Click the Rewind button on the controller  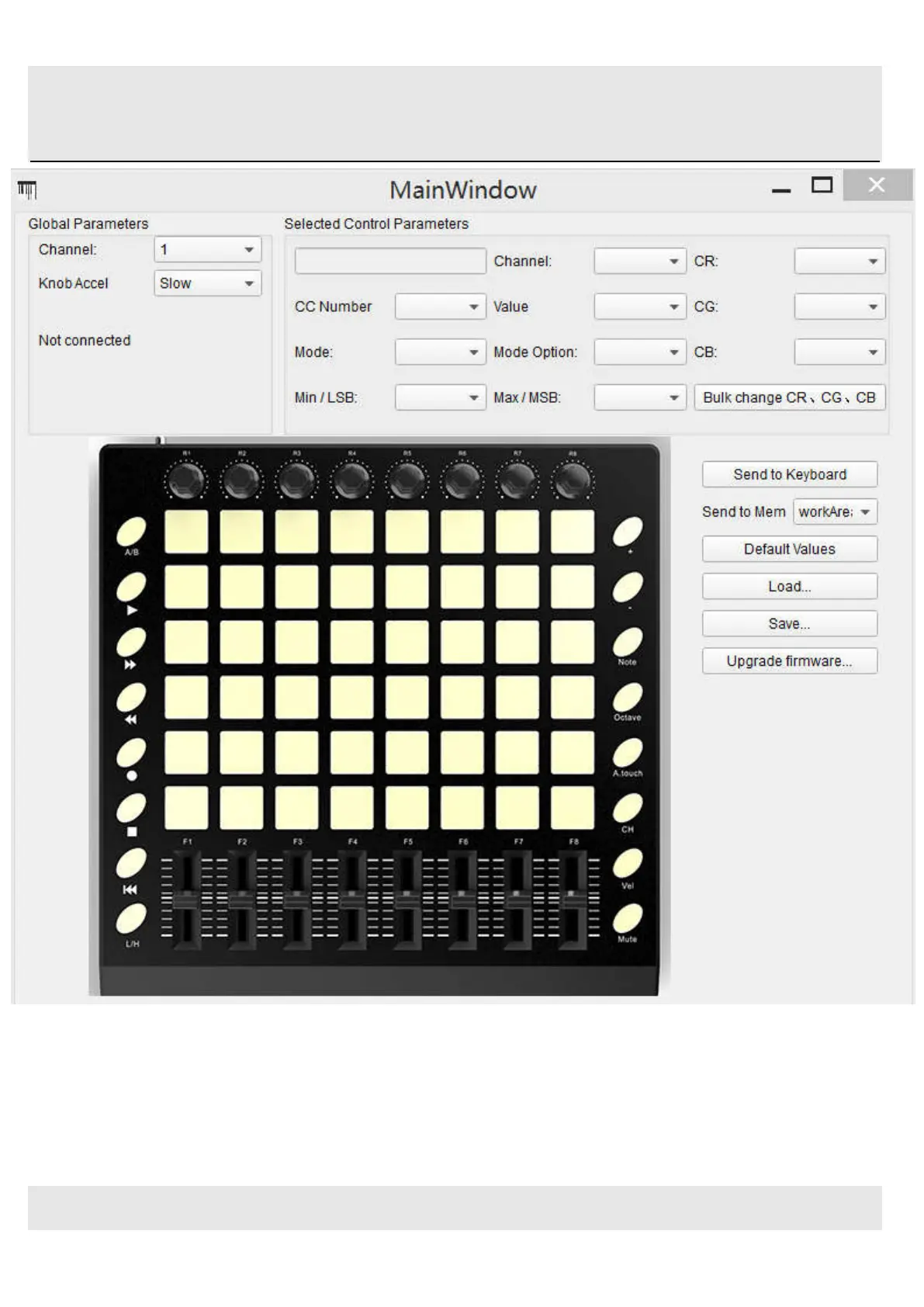[x=131, y=698]
